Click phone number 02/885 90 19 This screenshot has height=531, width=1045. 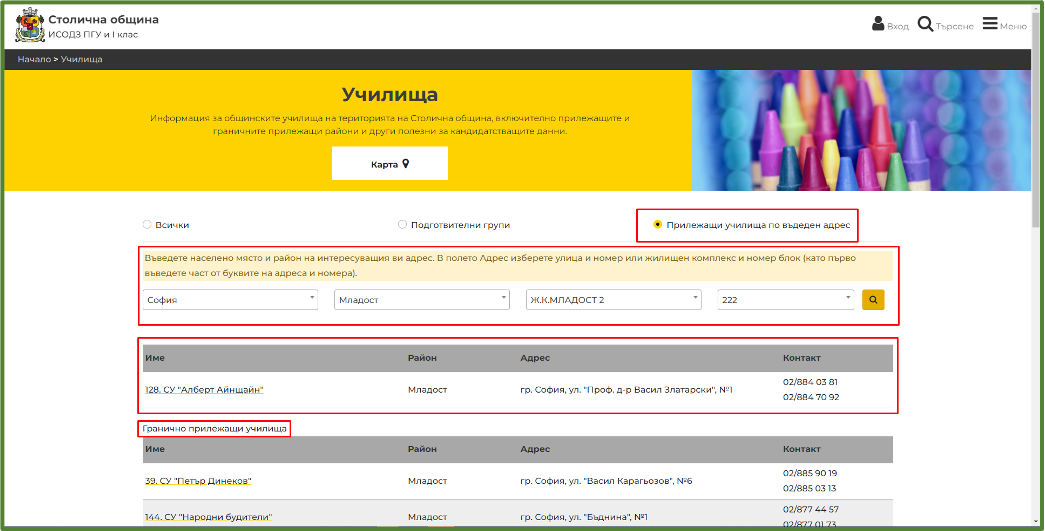pyautogui.click(x=810, y=473)
